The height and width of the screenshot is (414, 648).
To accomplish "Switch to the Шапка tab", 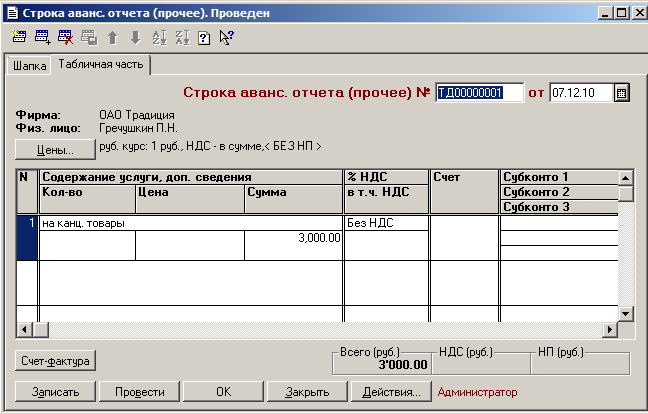I will 28,66.
